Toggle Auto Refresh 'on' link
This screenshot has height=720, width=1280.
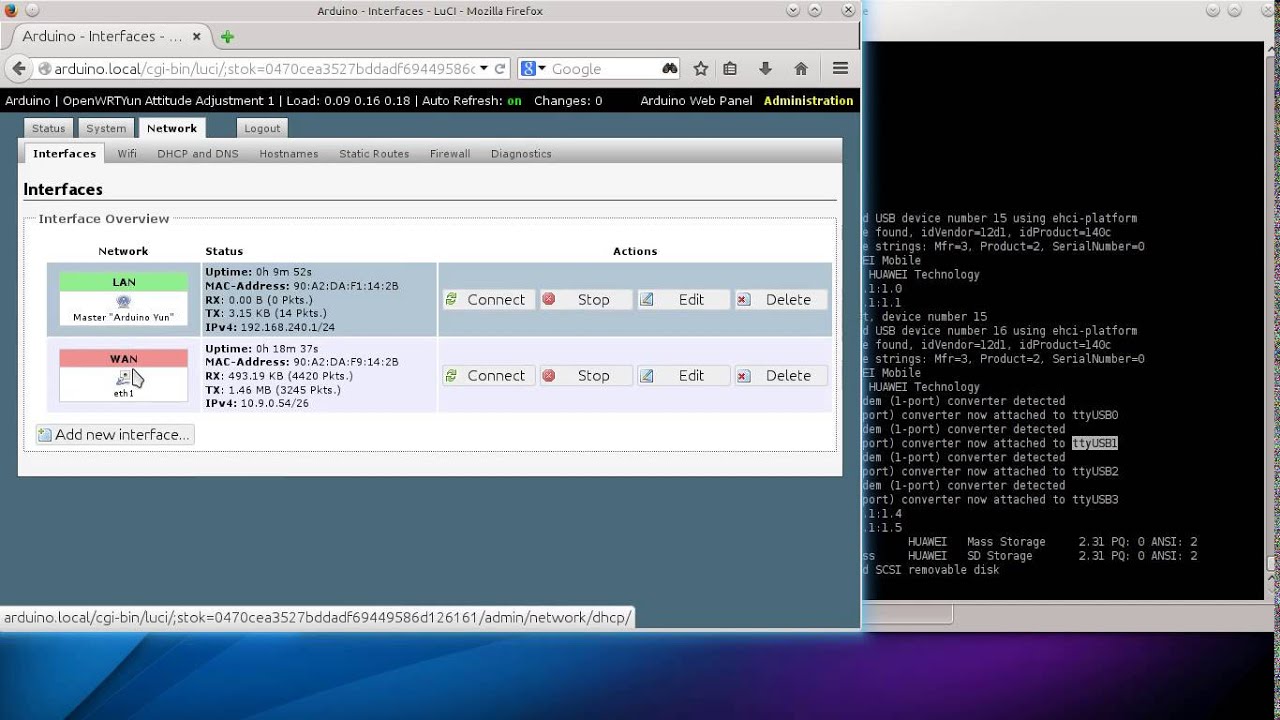[x=514, y=101]
